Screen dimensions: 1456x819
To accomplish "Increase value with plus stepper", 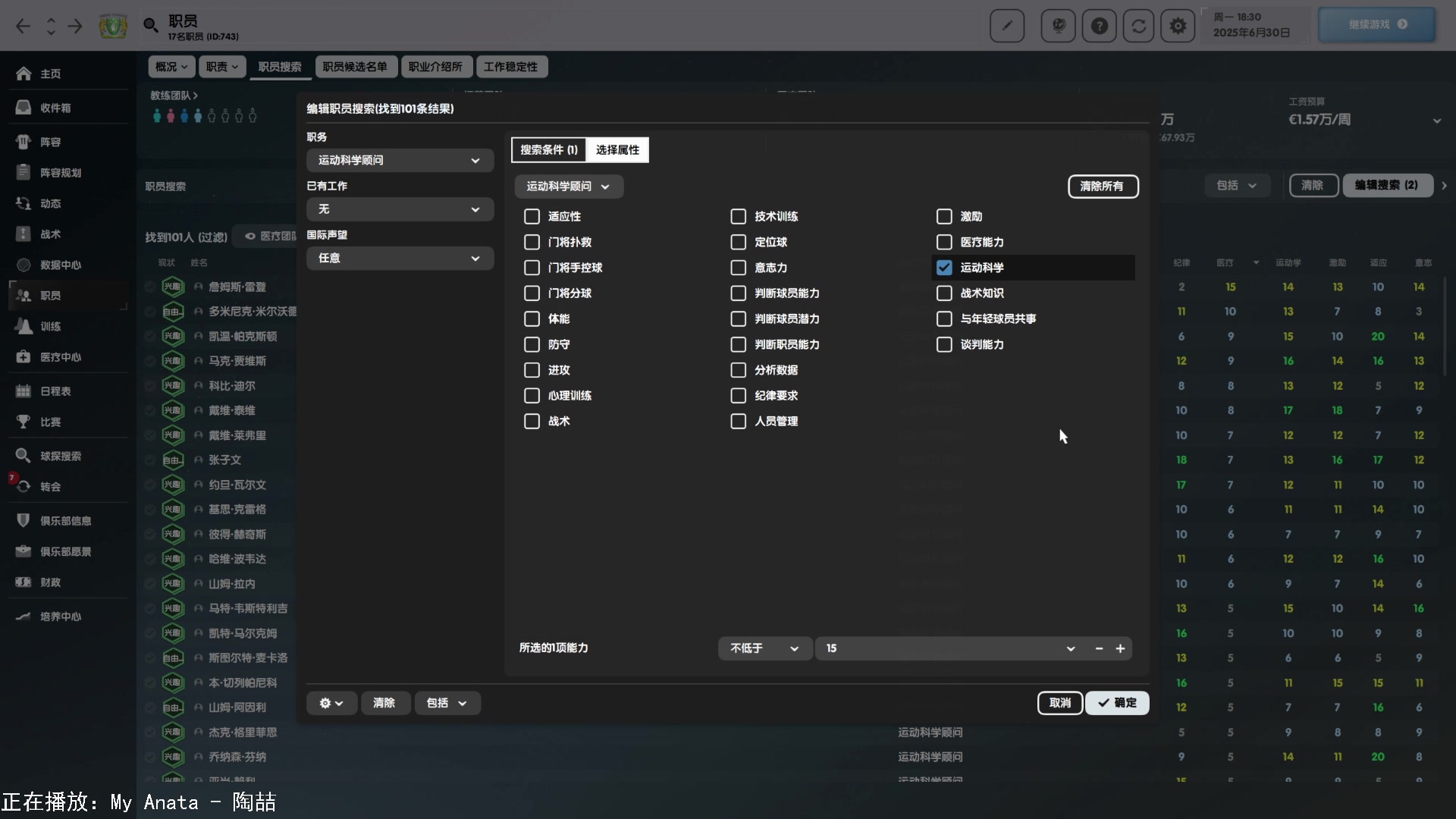I will pyautogui.click(x=1120, y=648).
